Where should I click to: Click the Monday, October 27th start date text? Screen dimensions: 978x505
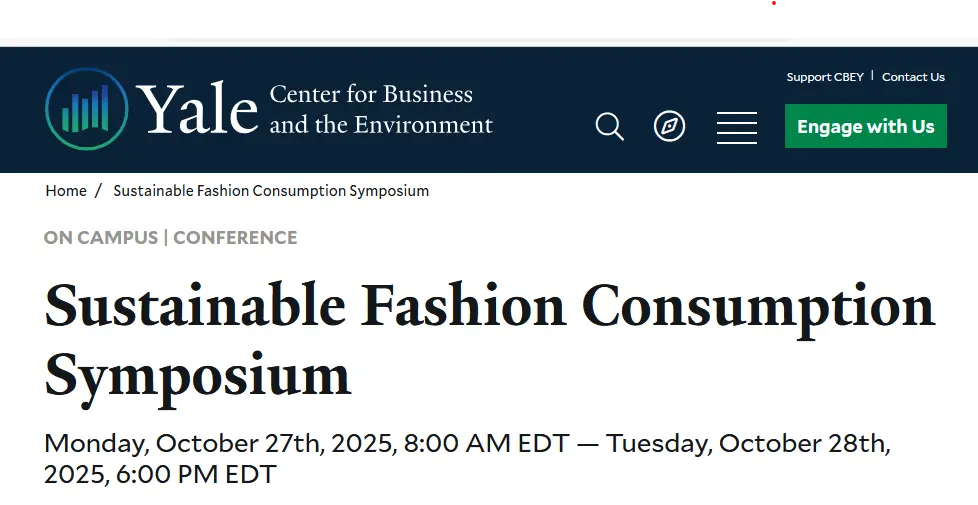(222, 443)
